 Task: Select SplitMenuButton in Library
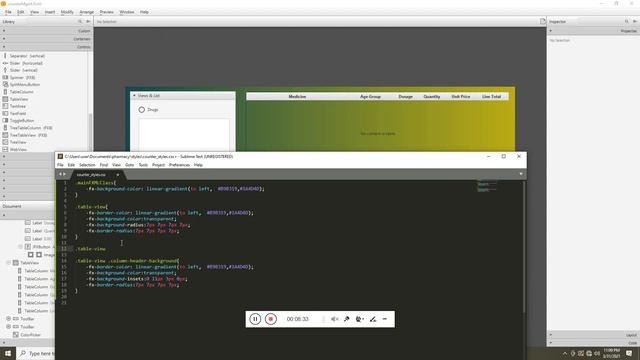tap(24, 84)
